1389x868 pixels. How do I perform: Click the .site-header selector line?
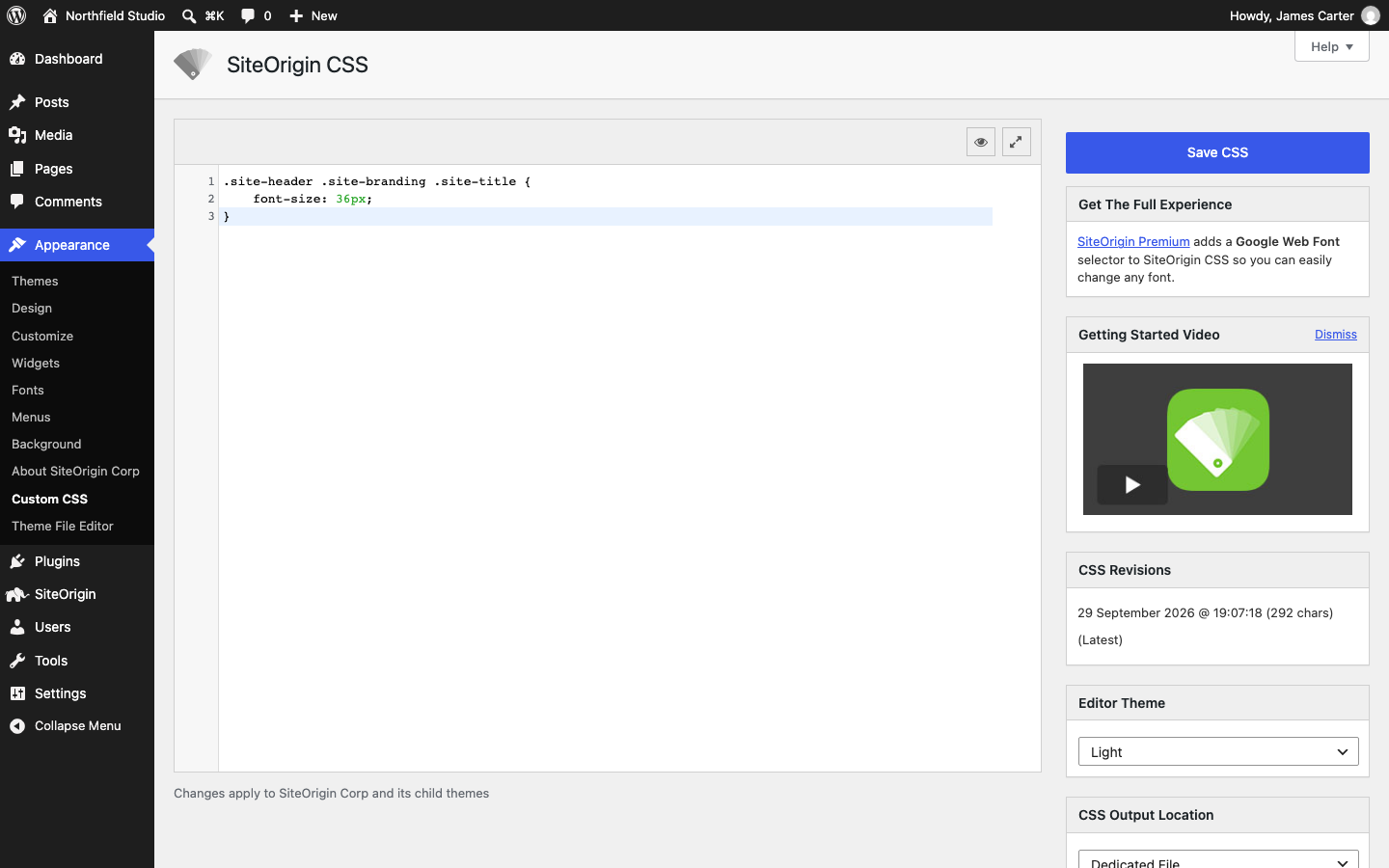click(377, 181)
